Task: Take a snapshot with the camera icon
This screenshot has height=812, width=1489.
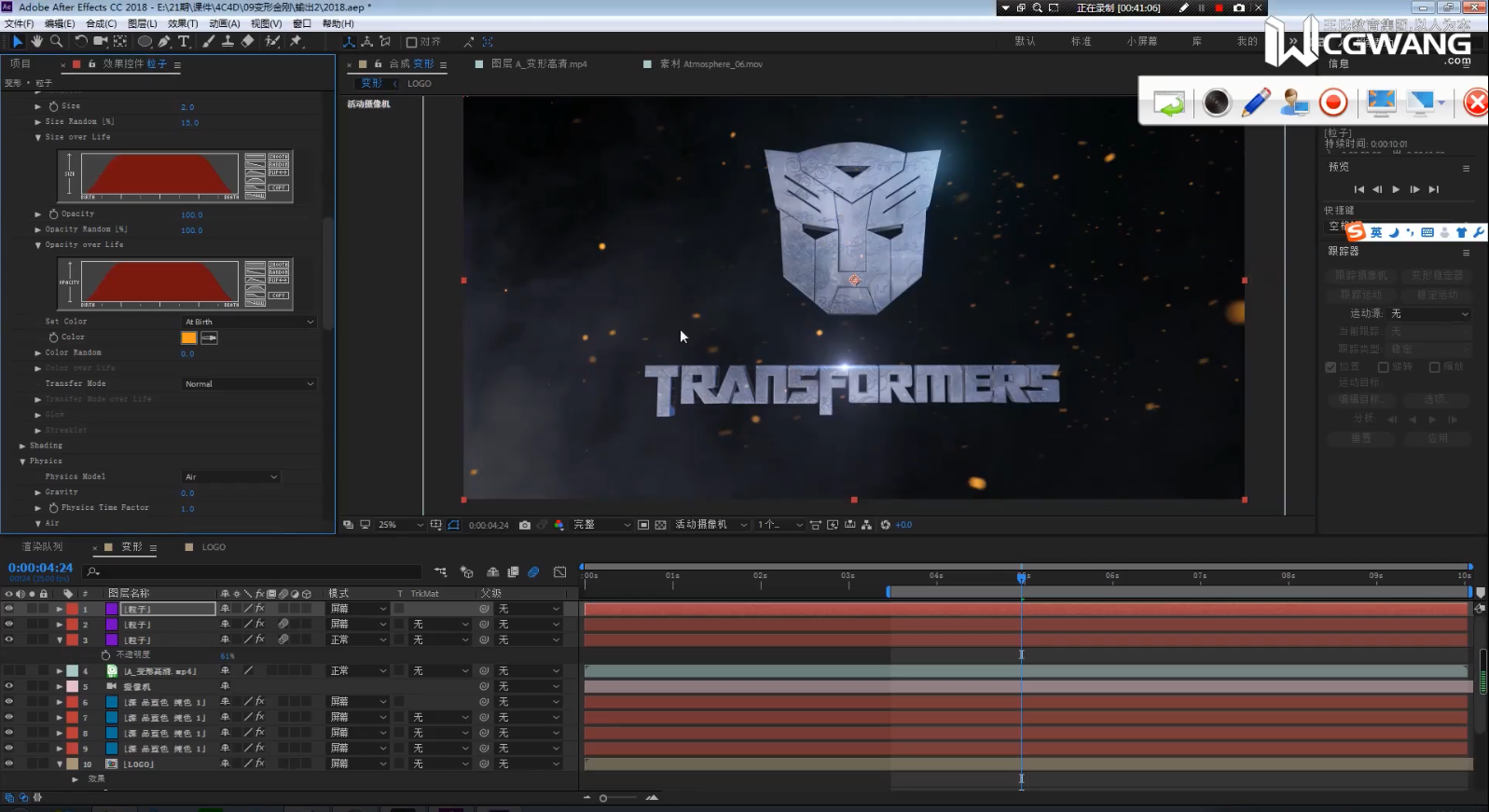Action: point(525,525)
